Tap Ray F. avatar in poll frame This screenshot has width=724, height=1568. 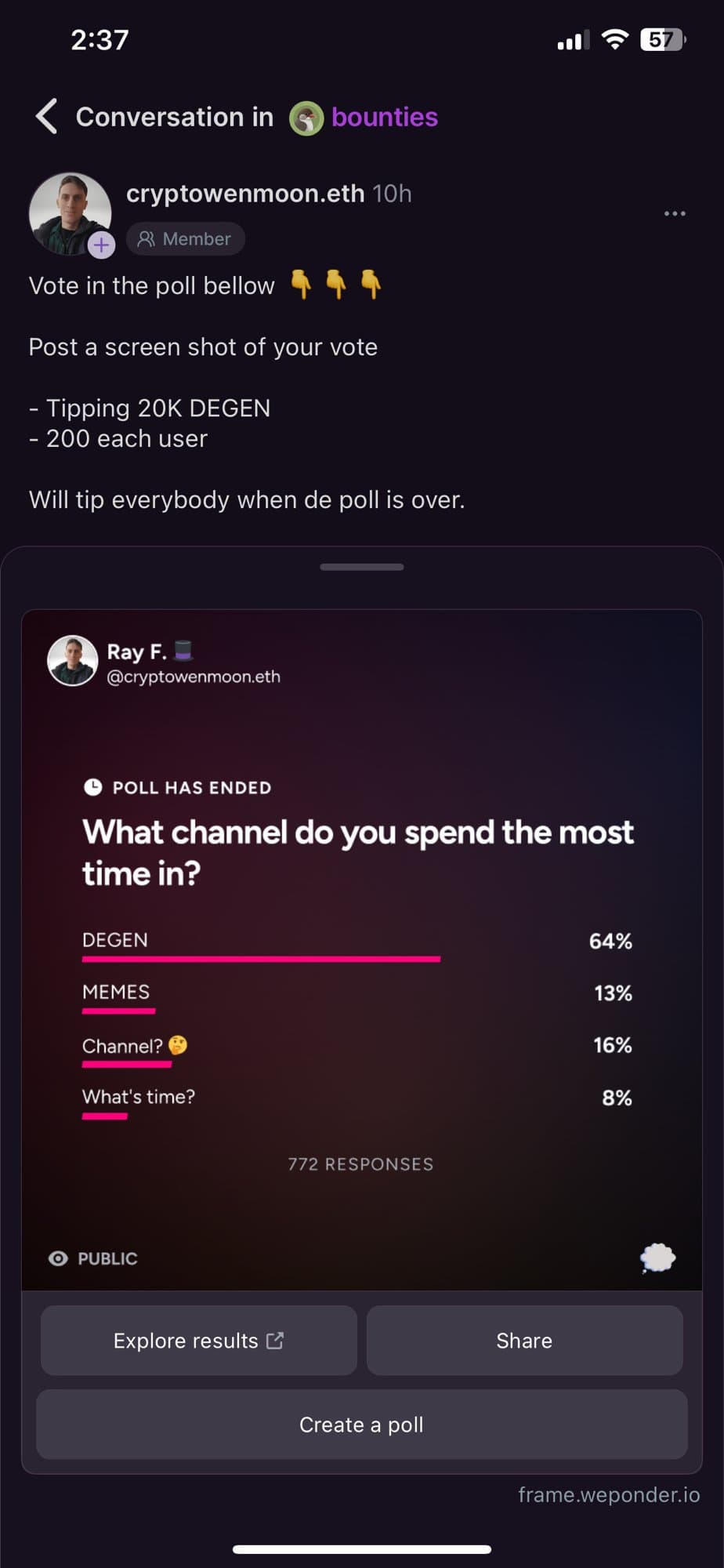coord(73,661)
